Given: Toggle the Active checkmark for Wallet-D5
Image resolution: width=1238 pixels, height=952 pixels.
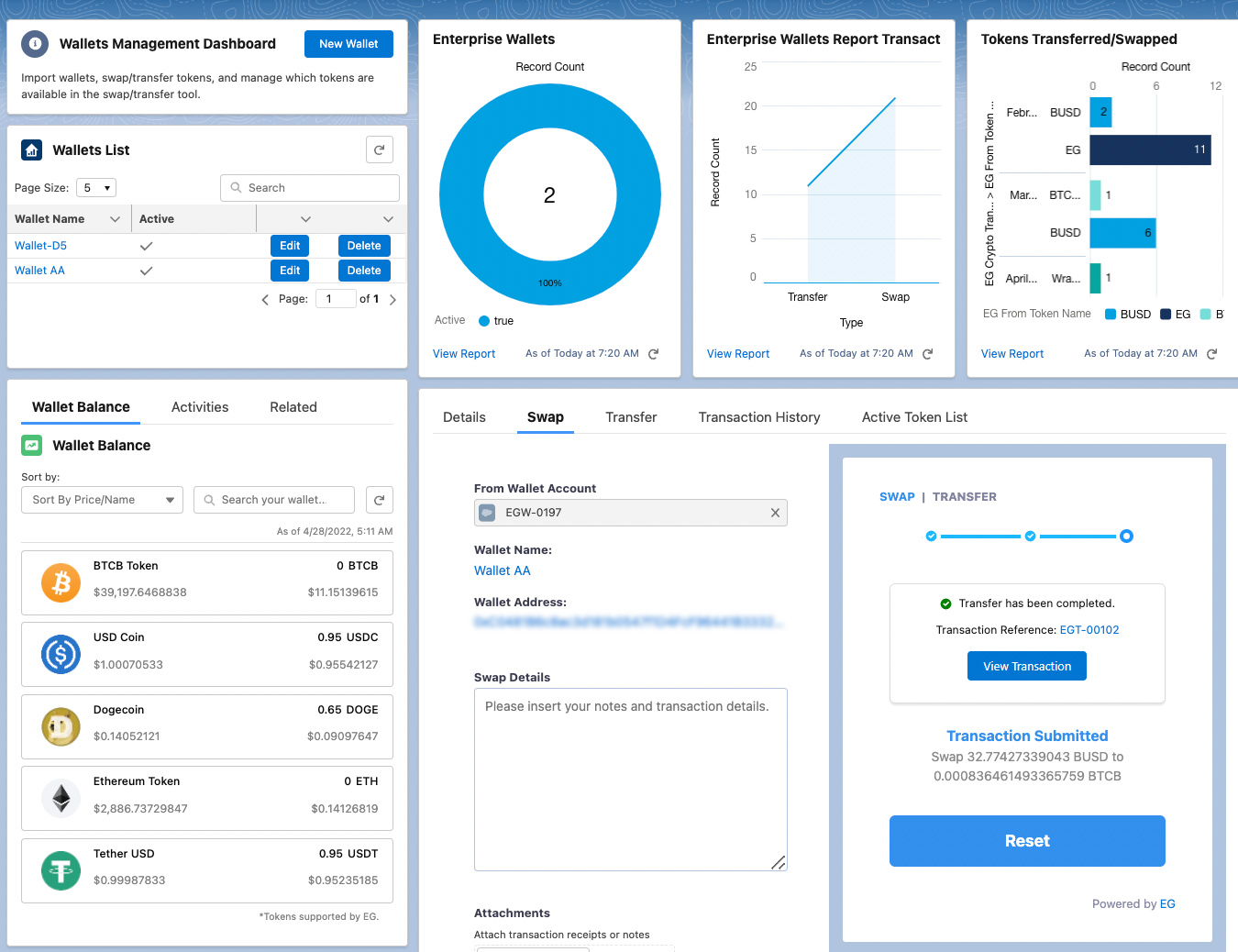Looking at the screenshot, I should click(x=147, y=246).
